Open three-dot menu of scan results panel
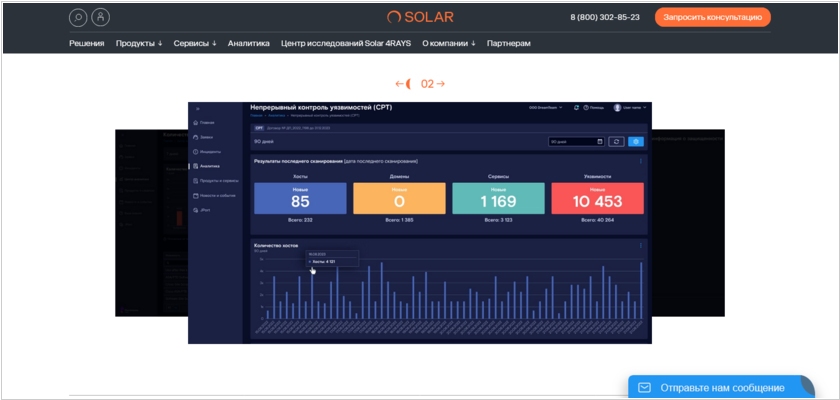840x400 pixels. 641,161
